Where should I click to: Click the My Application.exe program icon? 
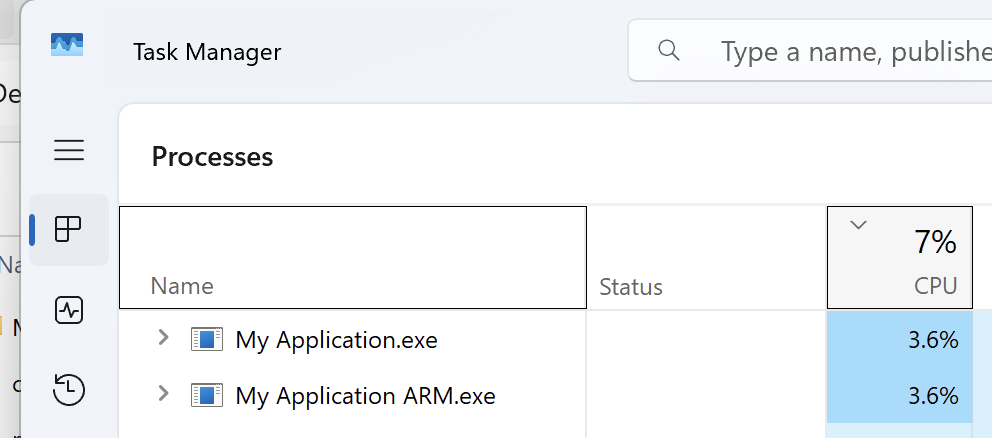point(205,340)
